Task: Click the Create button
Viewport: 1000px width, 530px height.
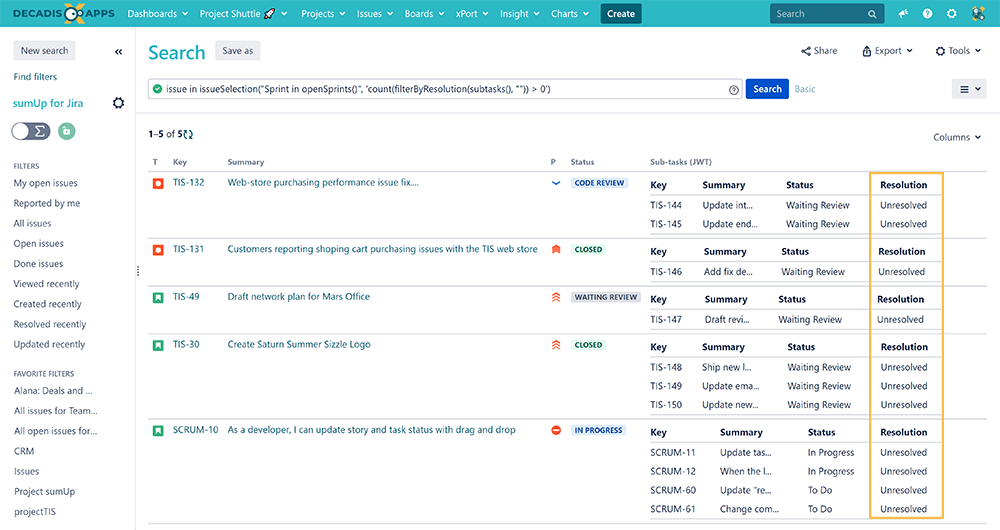Action: 621,13
